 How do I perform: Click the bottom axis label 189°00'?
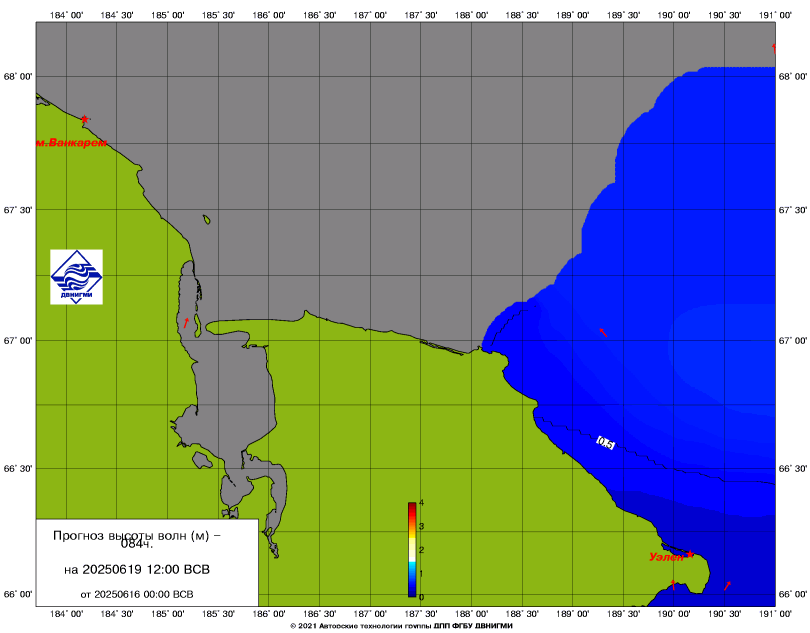(572, 613)
